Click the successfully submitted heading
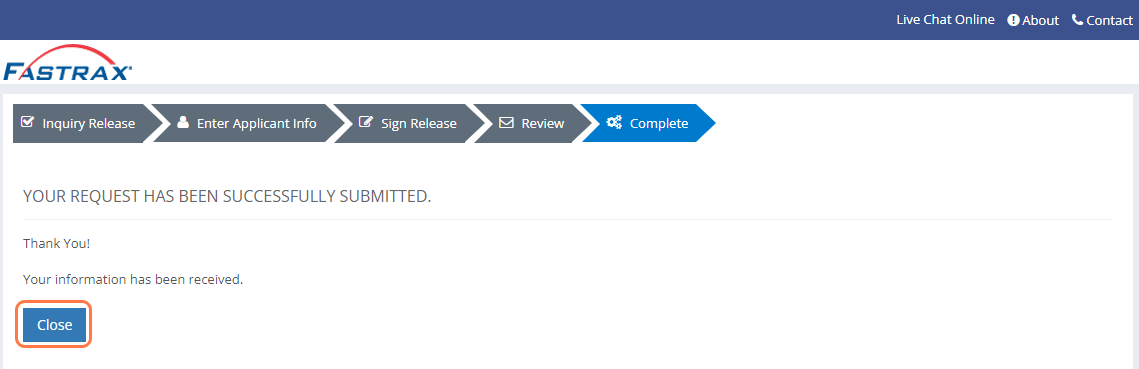The width and height of the screenshot is (1139, 369). click(x=227, y=197)
